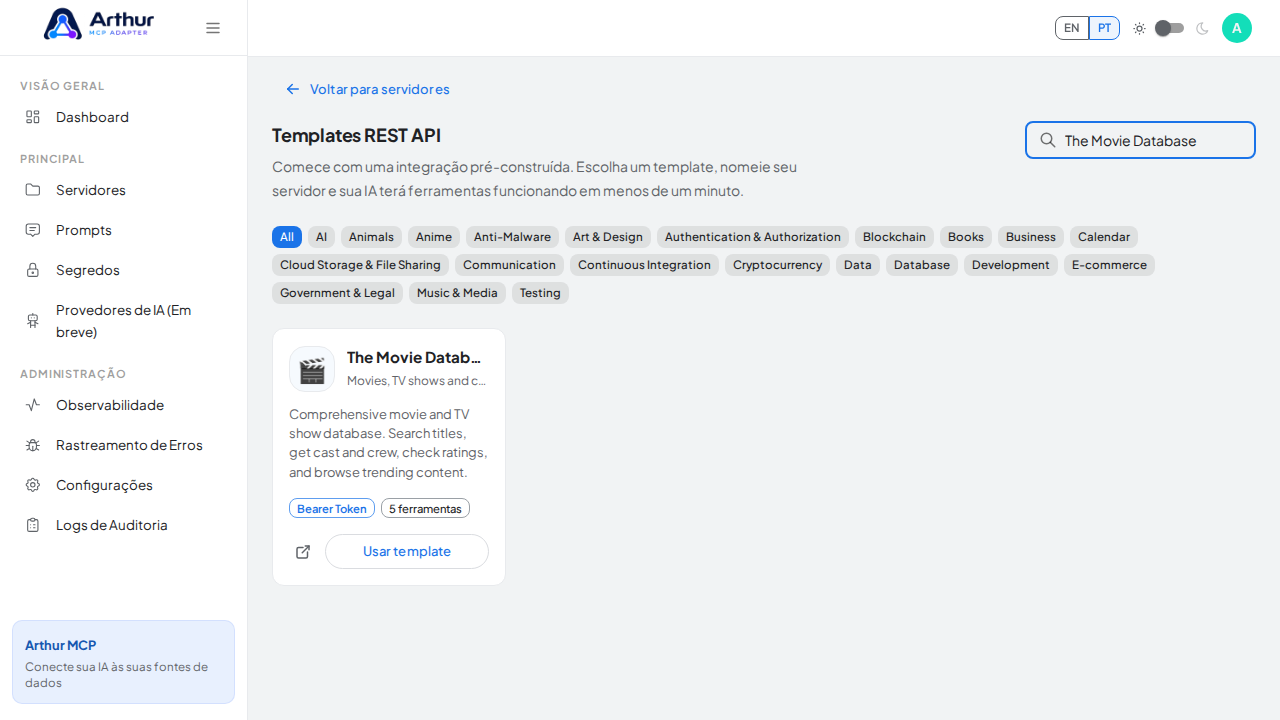Filter by E-commerce category
The height and width of the screenshot is (720, 1280).
(1109, 265)
